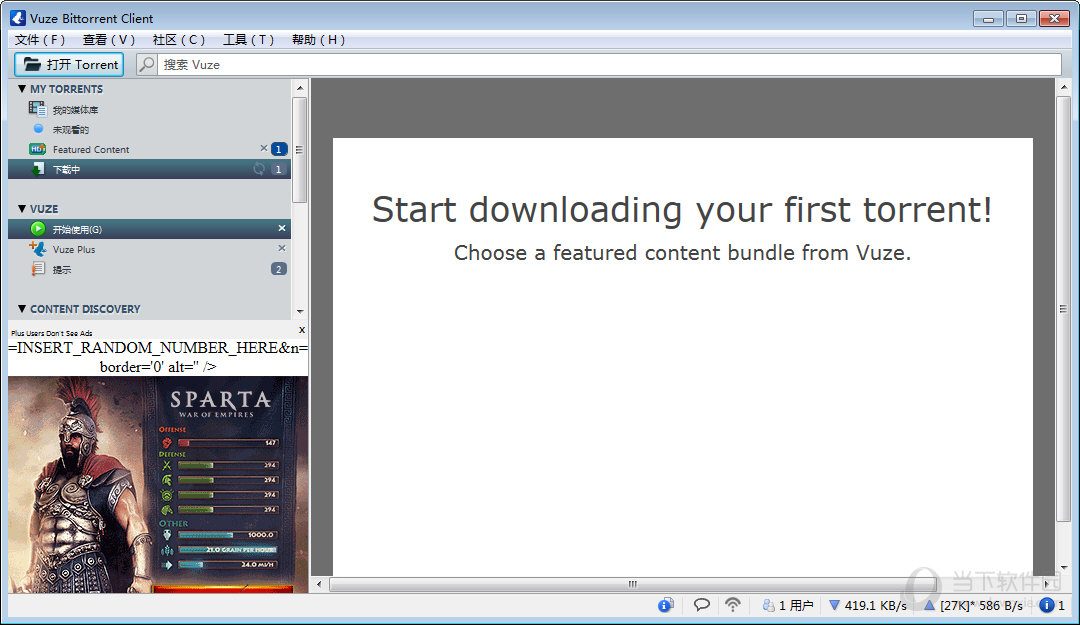Click the users icon beside 1 用户
1080x625 pixels.
pyautogui.click(x=769, y=605)
